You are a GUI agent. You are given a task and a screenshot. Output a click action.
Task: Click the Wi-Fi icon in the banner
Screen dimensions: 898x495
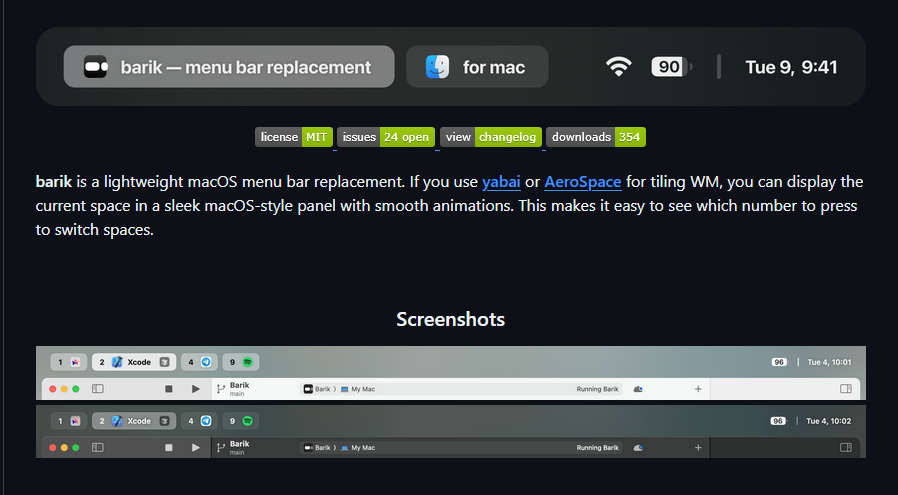[x=619, y=67]
